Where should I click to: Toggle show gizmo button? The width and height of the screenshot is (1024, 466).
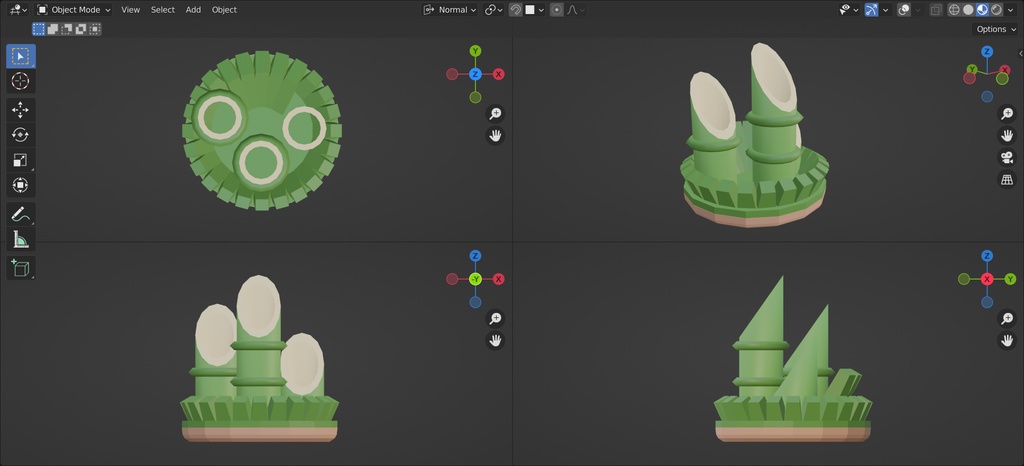click(x=871, y=10)
